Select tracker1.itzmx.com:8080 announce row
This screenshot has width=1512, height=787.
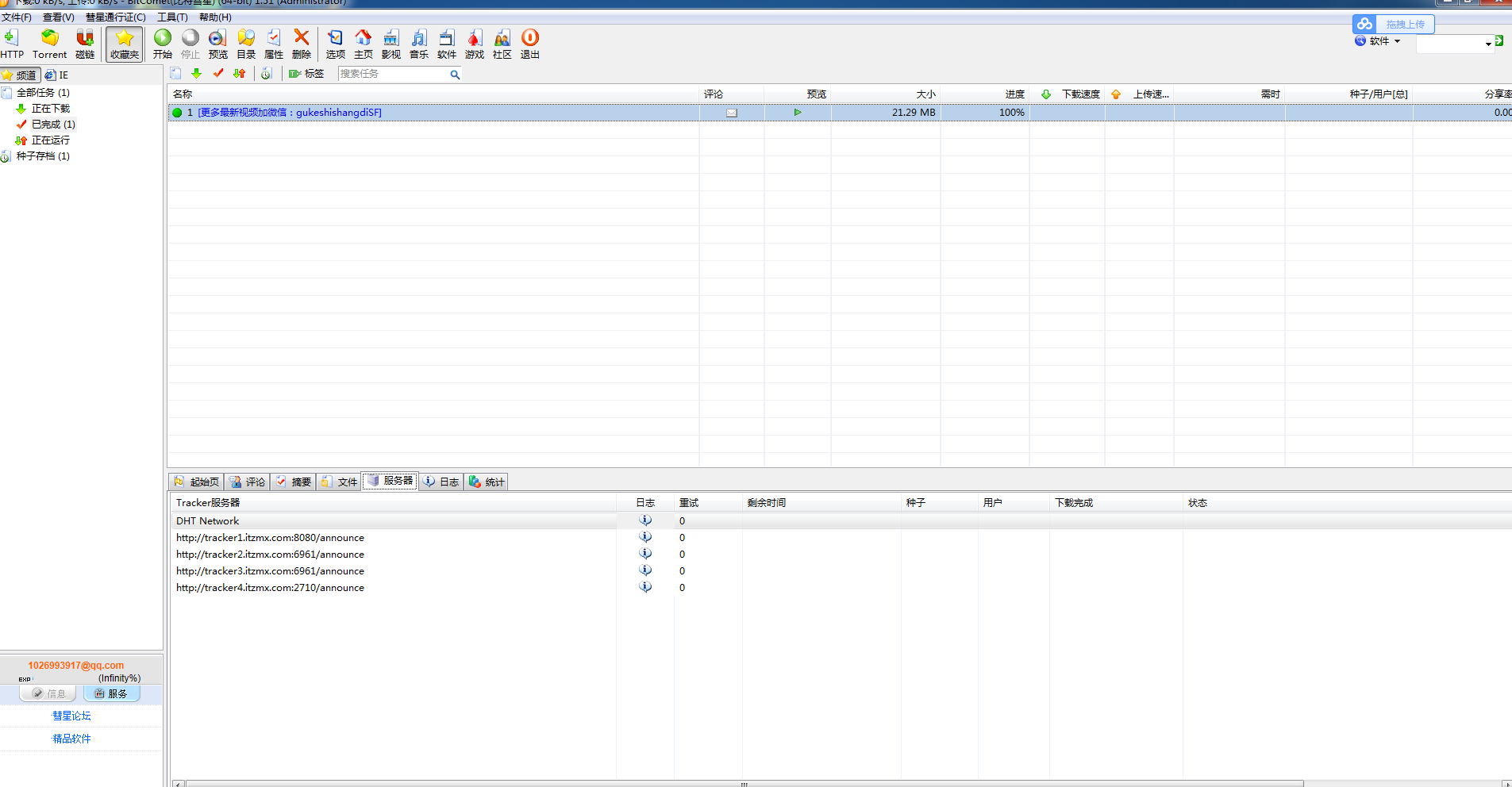(841, 538)
